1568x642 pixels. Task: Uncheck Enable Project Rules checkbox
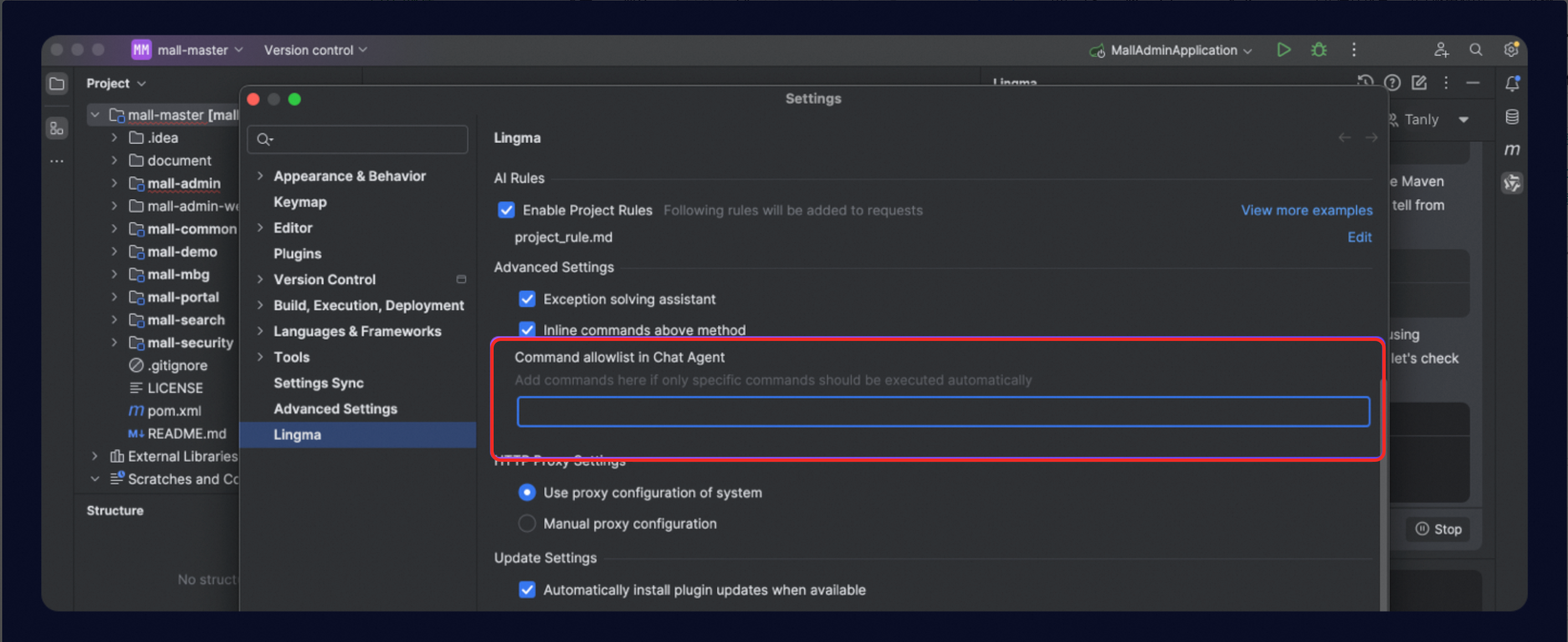click(x=506, y=210)
